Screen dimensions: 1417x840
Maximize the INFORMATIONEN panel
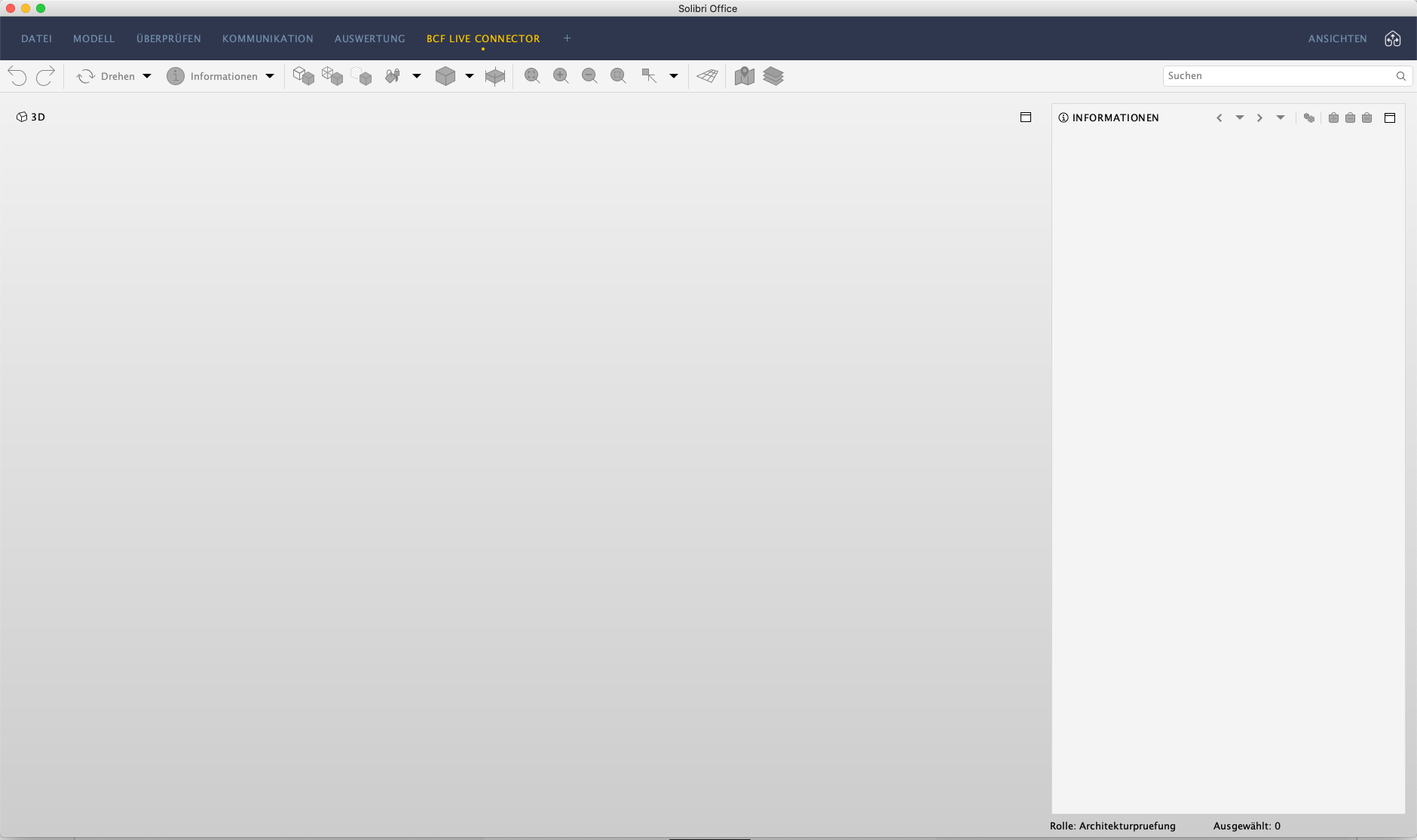1390,118
